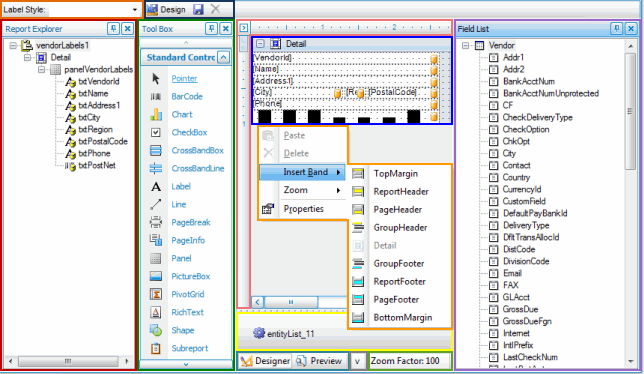Collapse the Vendor node in Field List
Viewport: 644px width, 374px height.
pos(465,45)
